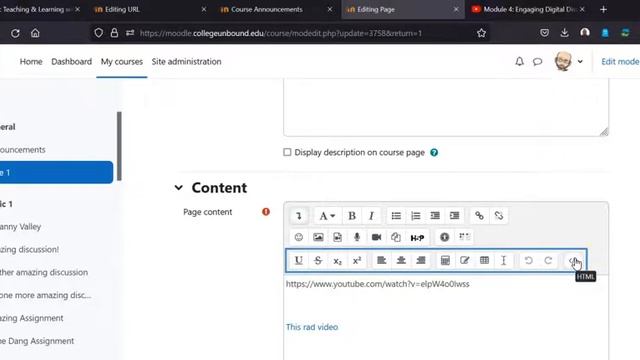Image resolution: width=640 pixels, height=360 pixels.
Task: Open the emoji picker
Action: tap(299, 237)
